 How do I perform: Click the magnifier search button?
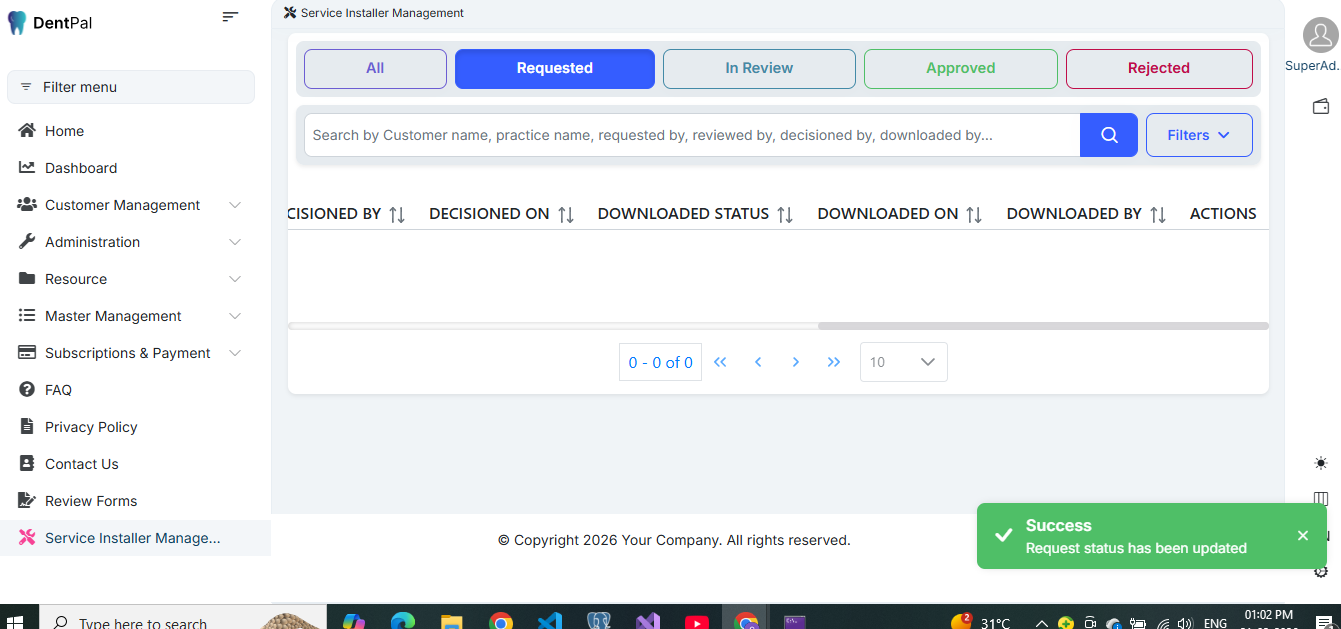1108,135
